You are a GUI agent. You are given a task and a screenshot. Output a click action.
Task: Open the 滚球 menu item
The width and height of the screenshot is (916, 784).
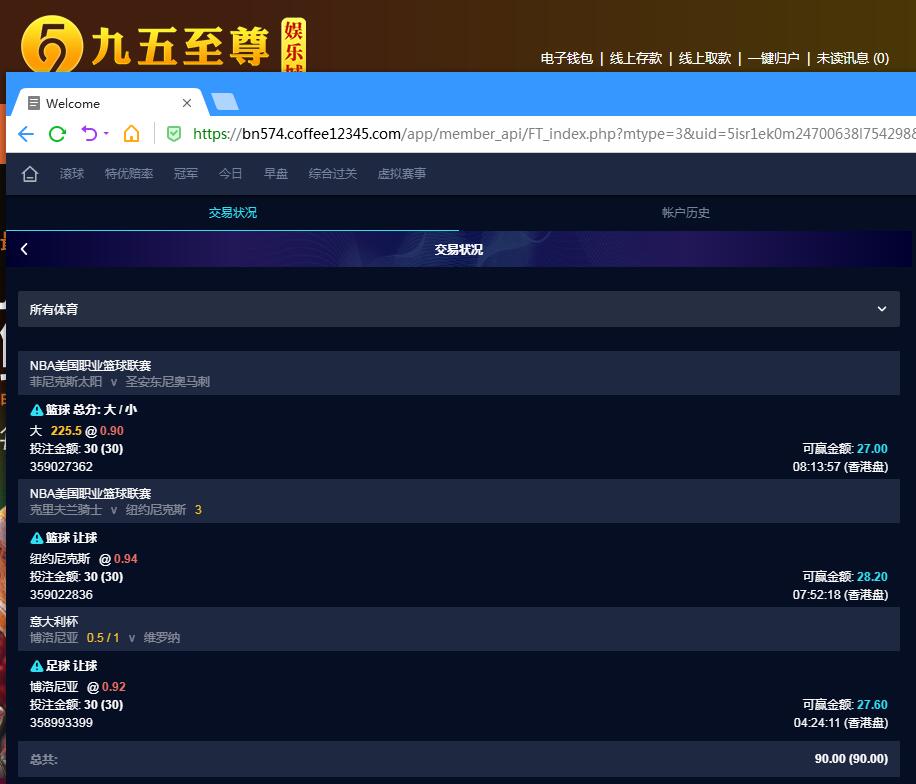click(x=72, y=174)
